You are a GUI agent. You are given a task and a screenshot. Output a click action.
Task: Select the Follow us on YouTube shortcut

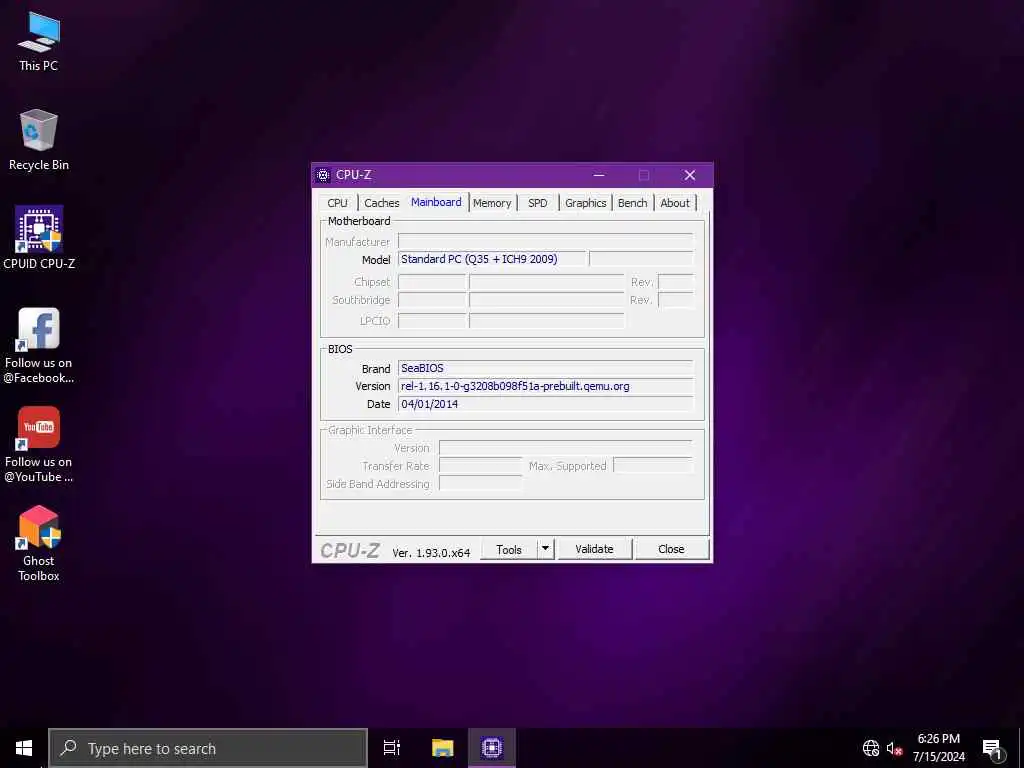[x=39, y=444]
